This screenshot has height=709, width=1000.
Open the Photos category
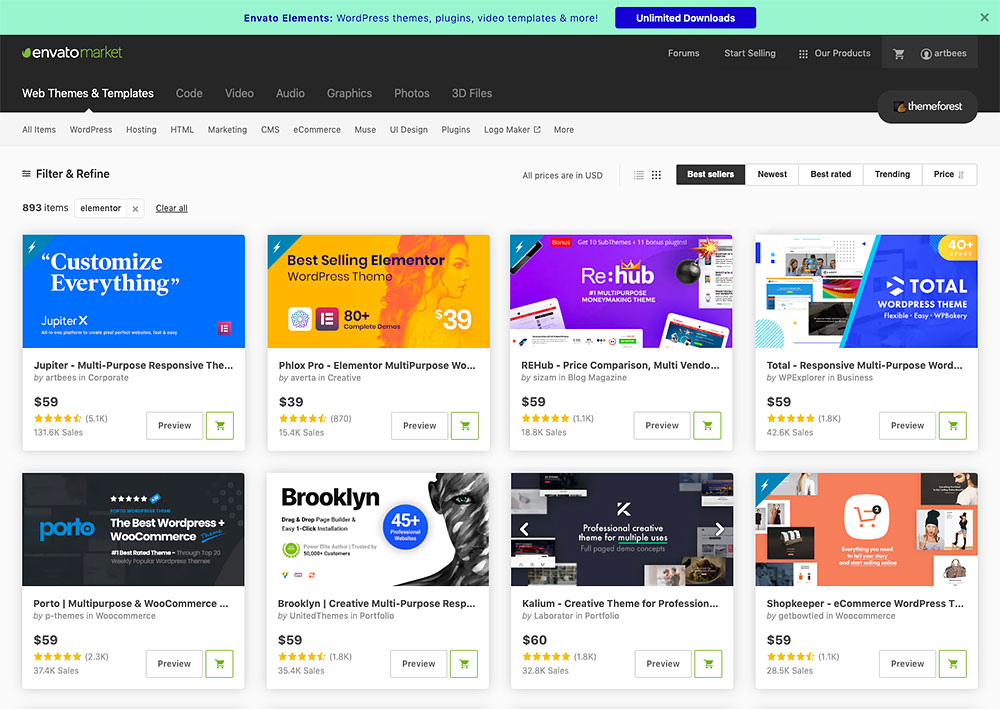[412, 93]
